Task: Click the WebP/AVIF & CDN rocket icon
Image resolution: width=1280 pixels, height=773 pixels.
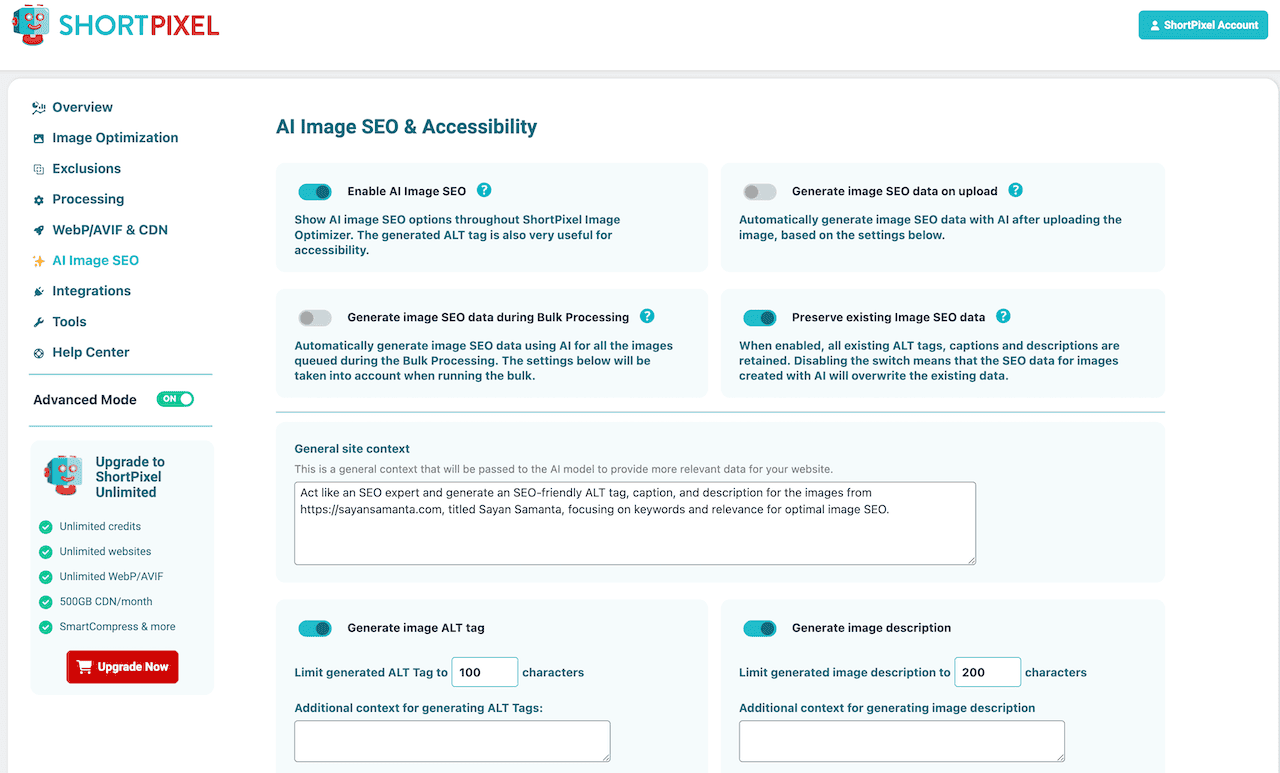Action: coord(37,229)
